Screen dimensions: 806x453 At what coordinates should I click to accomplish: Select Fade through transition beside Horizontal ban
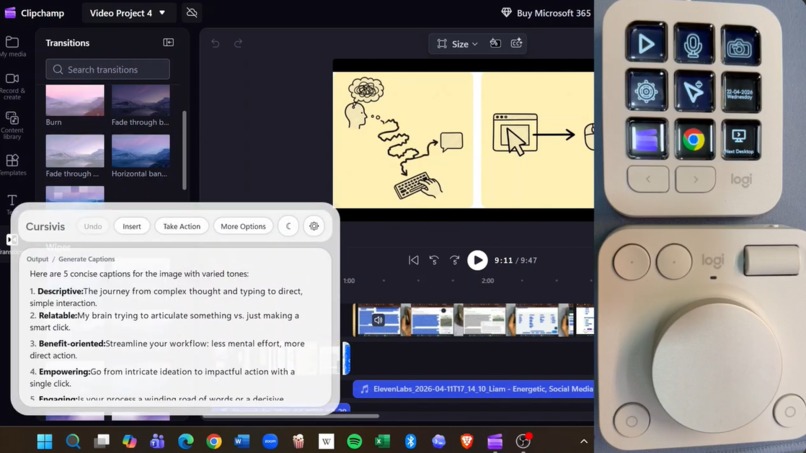click(75, 151)
